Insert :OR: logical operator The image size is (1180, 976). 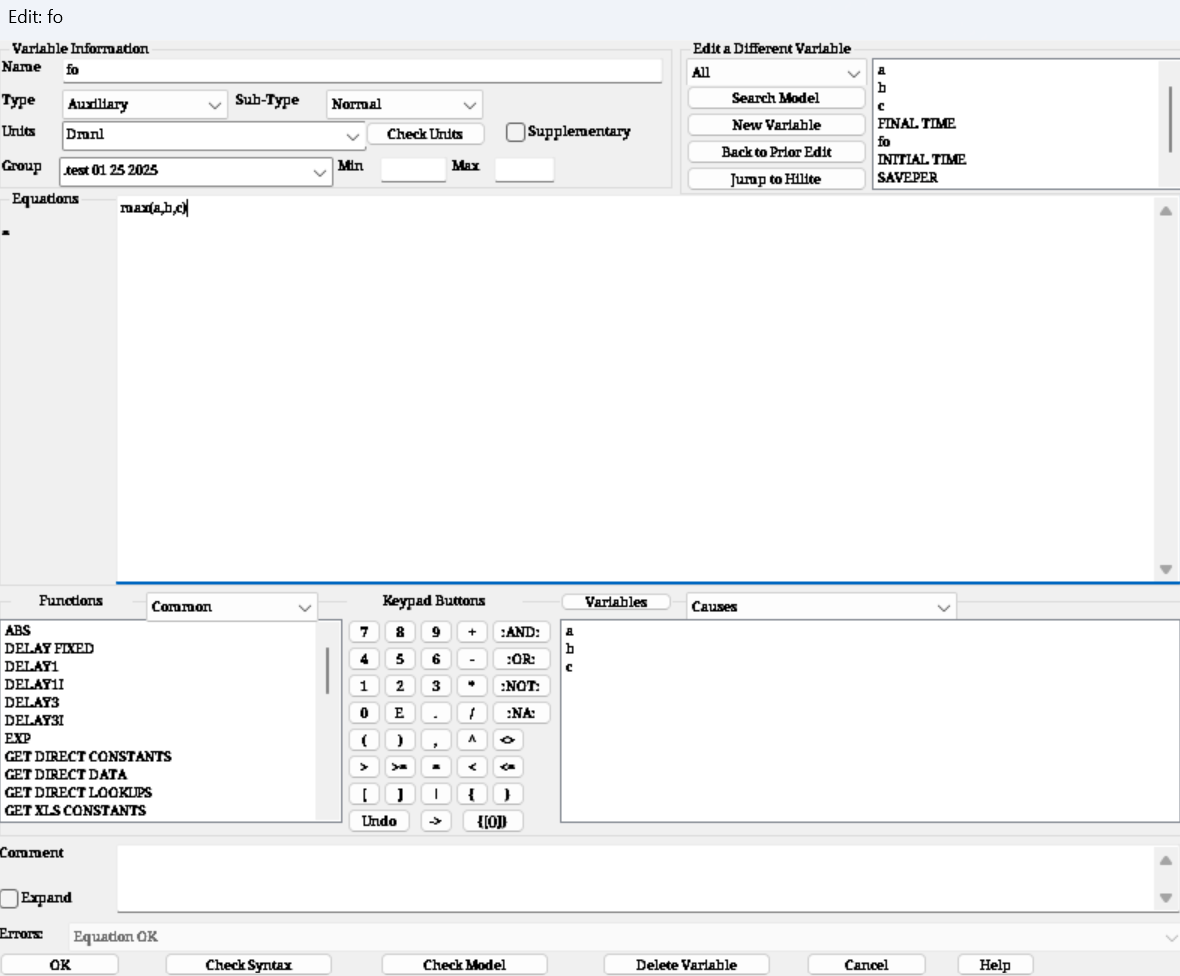(521, 659)
